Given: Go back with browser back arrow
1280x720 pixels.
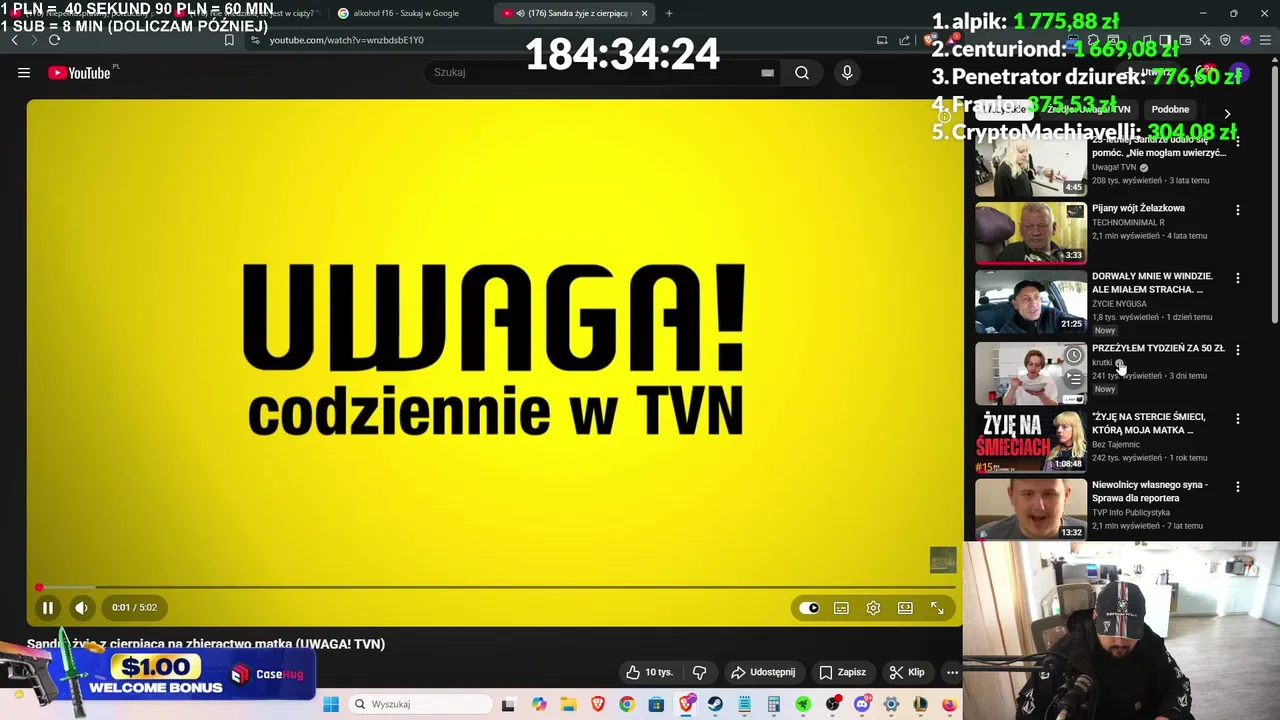Looking at the screenshot, I should pos(14,40).
